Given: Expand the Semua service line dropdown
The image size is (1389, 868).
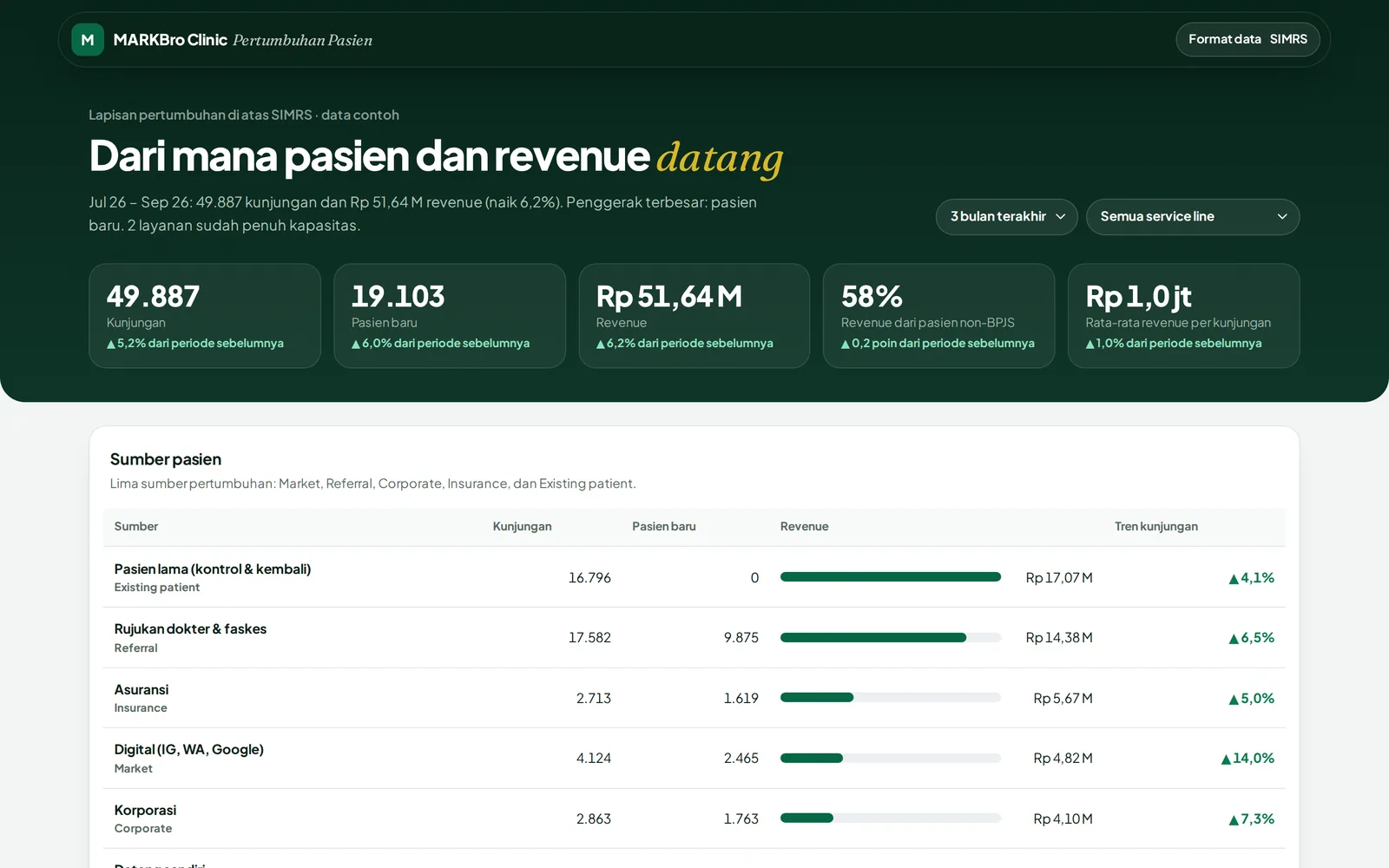Looking at the screenshot, I should tap(1193, 217).
